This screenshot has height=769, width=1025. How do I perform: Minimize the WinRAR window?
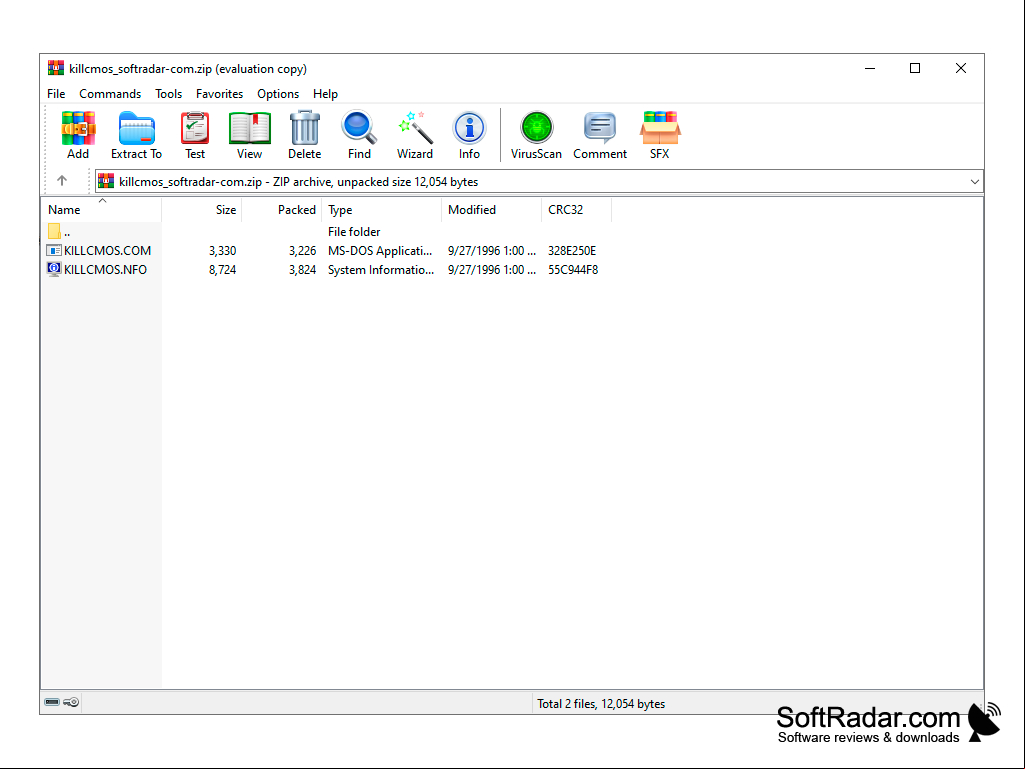pyautogui.click(x=869, y=68)
